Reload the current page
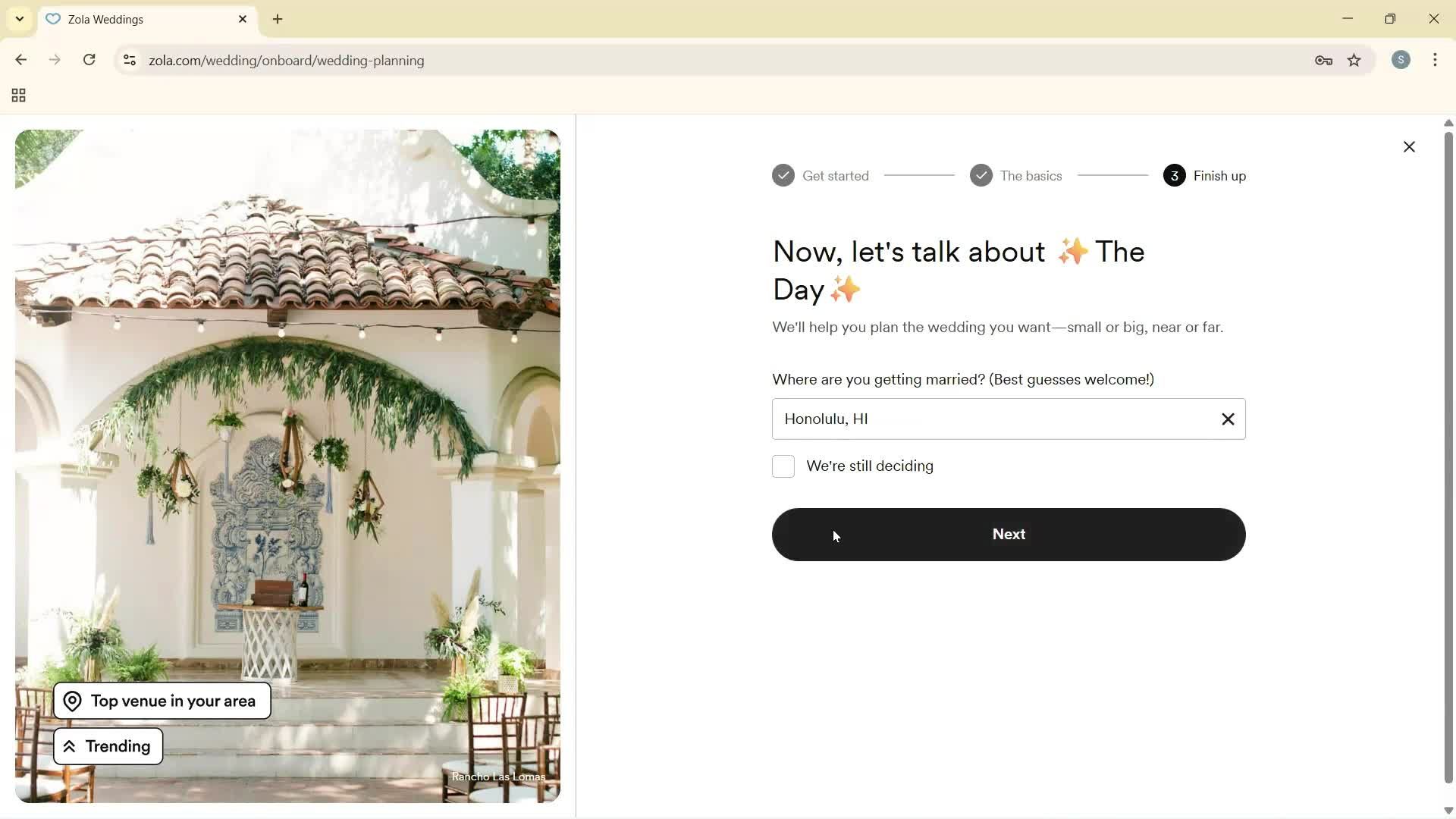 click(89, 60)
